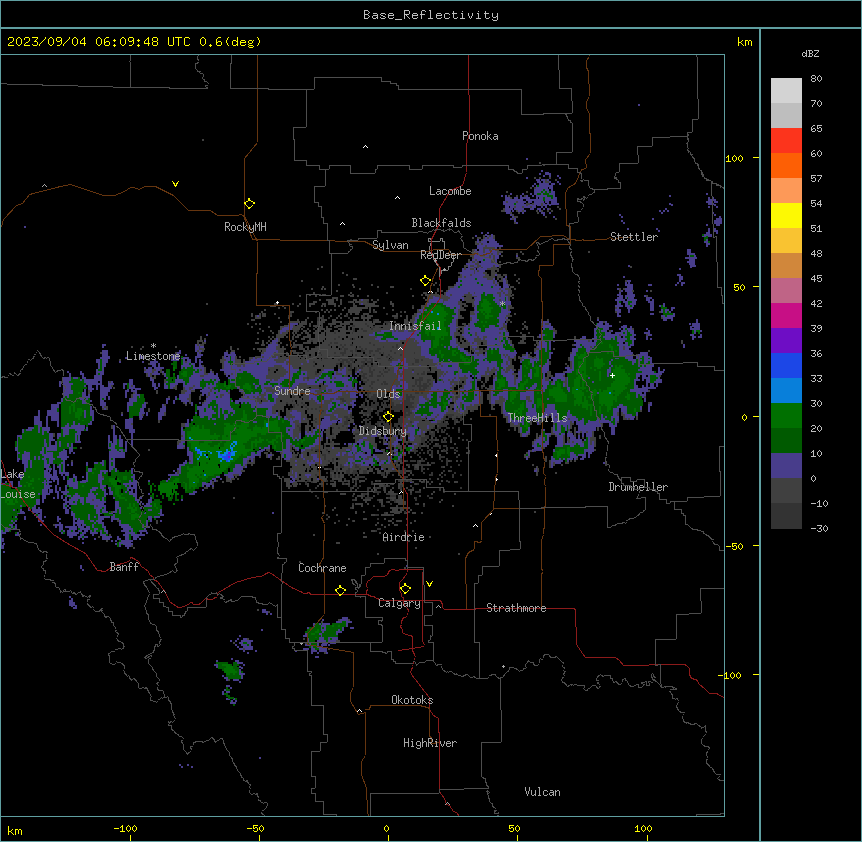Click the HighRiver label
Viewport: 862px width, 842px height.
[430, 743]
